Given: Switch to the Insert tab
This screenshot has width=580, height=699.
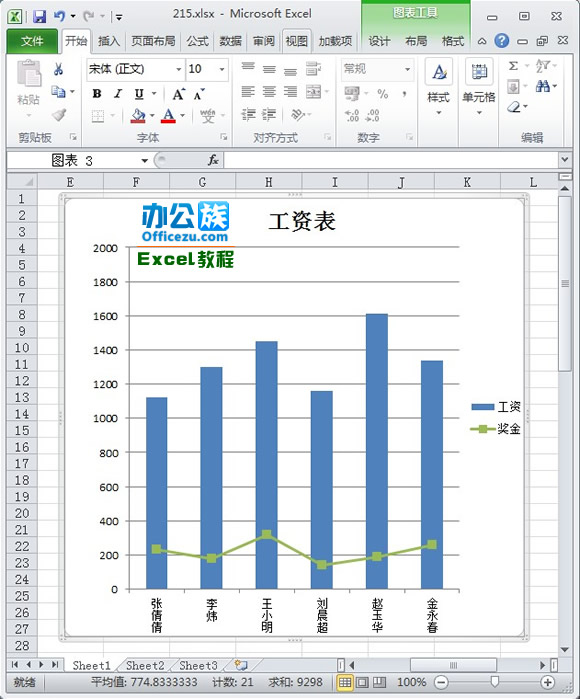Looking at the screenshot, I should [x=108, y=41].
